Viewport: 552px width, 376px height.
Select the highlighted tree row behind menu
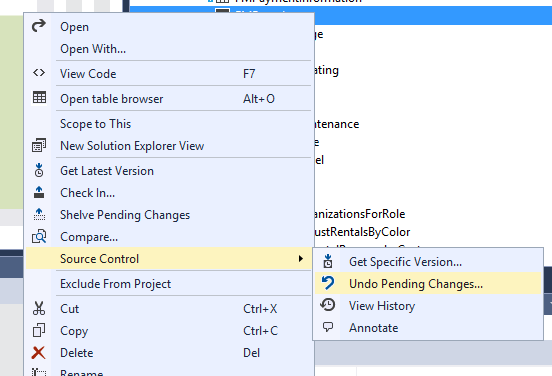433,15
